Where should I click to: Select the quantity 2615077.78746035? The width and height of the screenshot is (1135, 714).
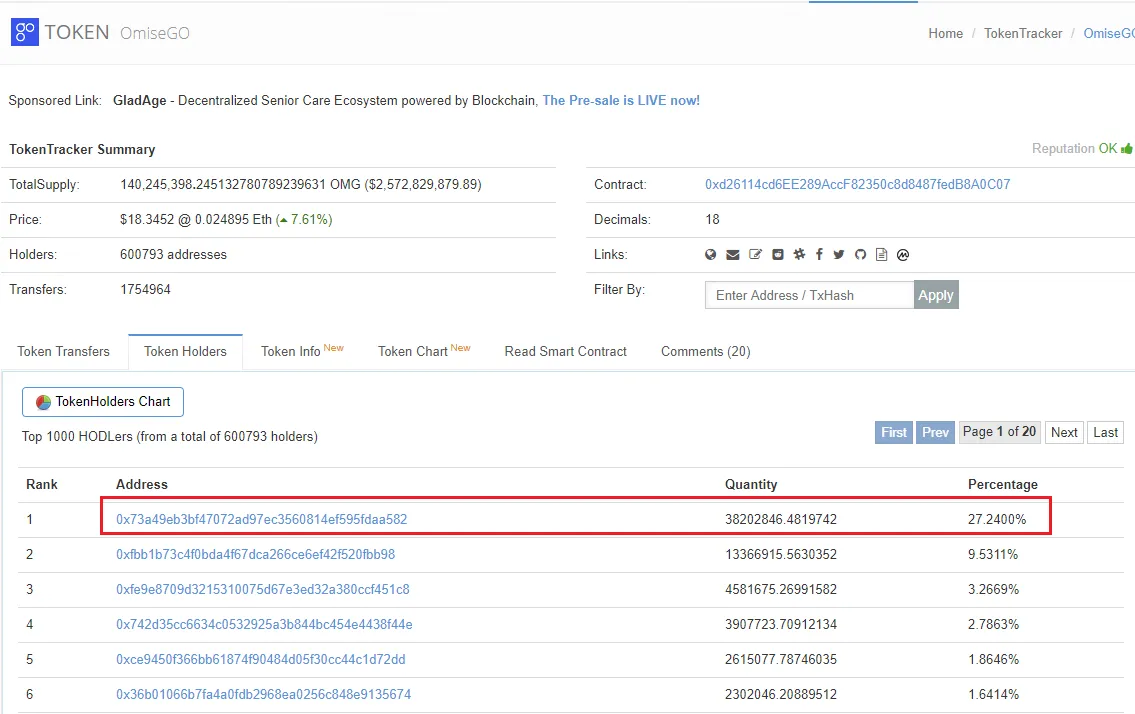(x=781, y=659)
